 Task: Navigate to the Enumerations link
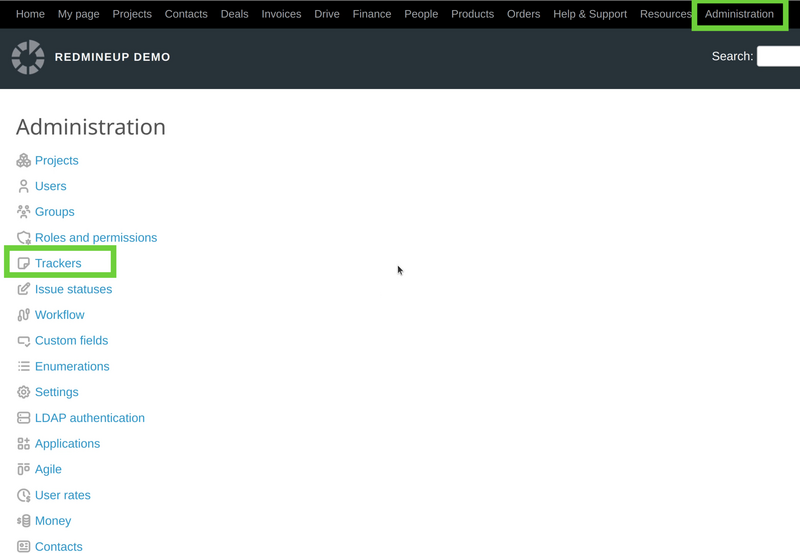(x=72, y=367)
